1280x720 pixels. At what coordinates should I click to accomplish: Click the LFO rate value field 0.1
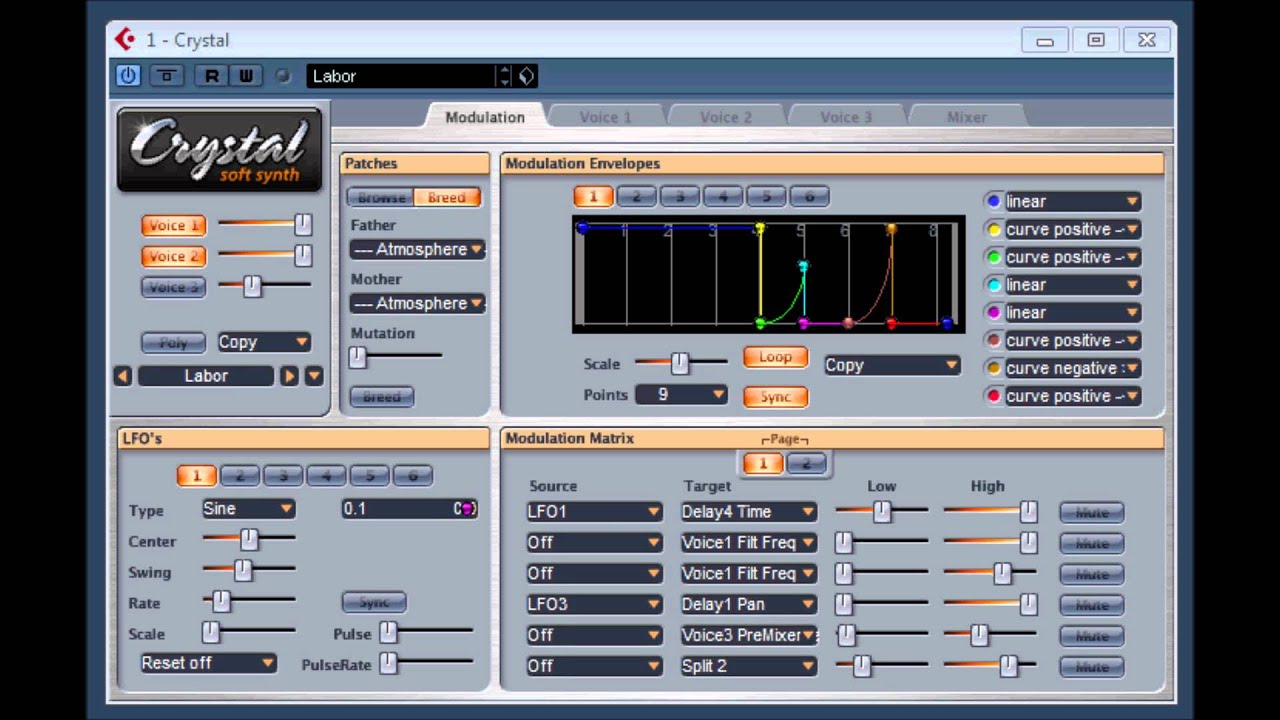[410, 509]
